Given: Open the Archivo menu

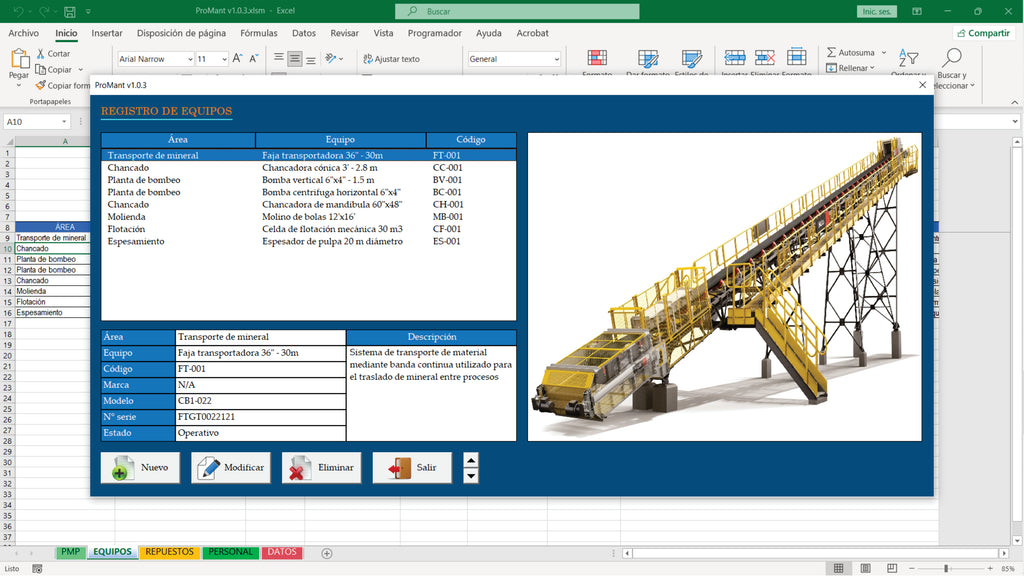Looking at the screenshot, I should click(x=24, y=33).
